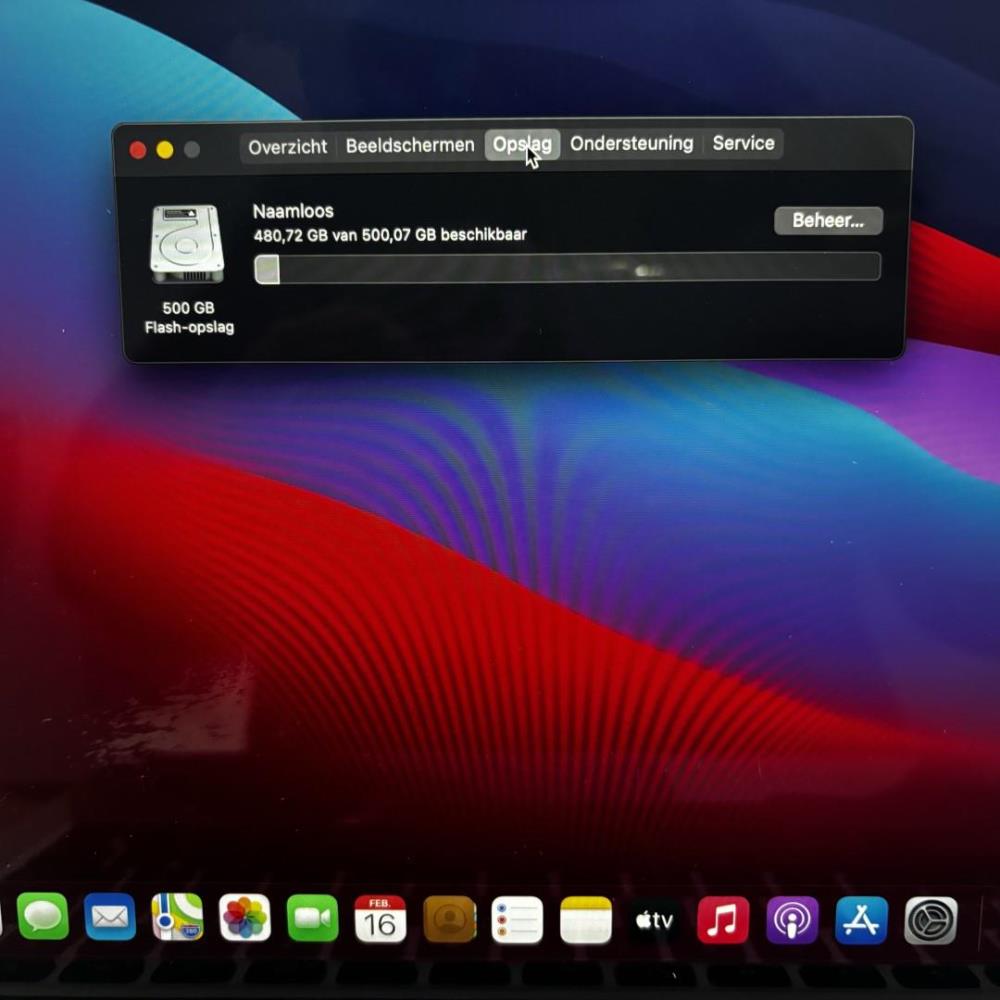Click the Beheer... button
Viewport: 1000px width, 1000px height.
[828, 221]
